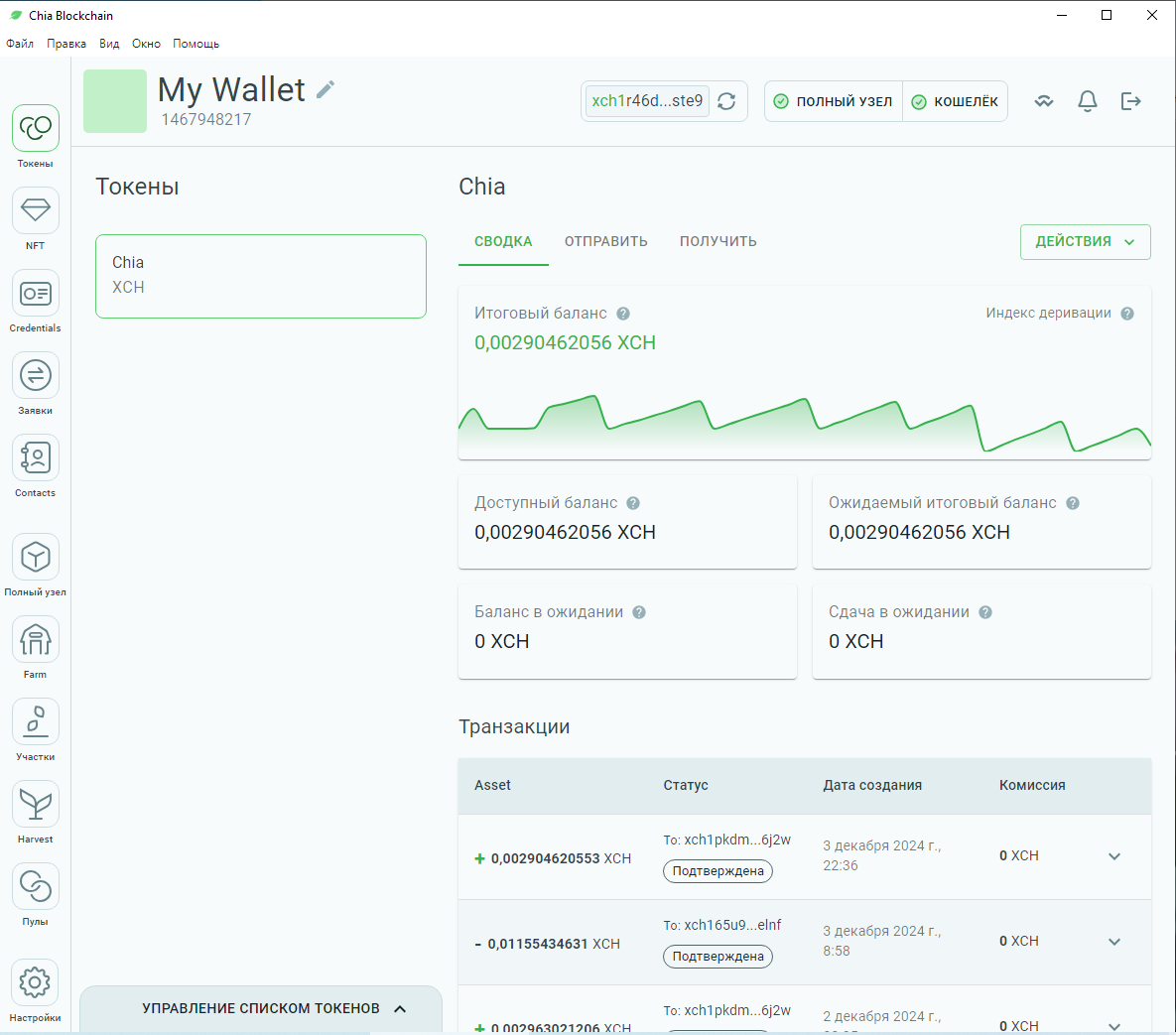The image size is (1176, 1035).
Task: Open notifications bell icon
Action: tap(1088, 101)
